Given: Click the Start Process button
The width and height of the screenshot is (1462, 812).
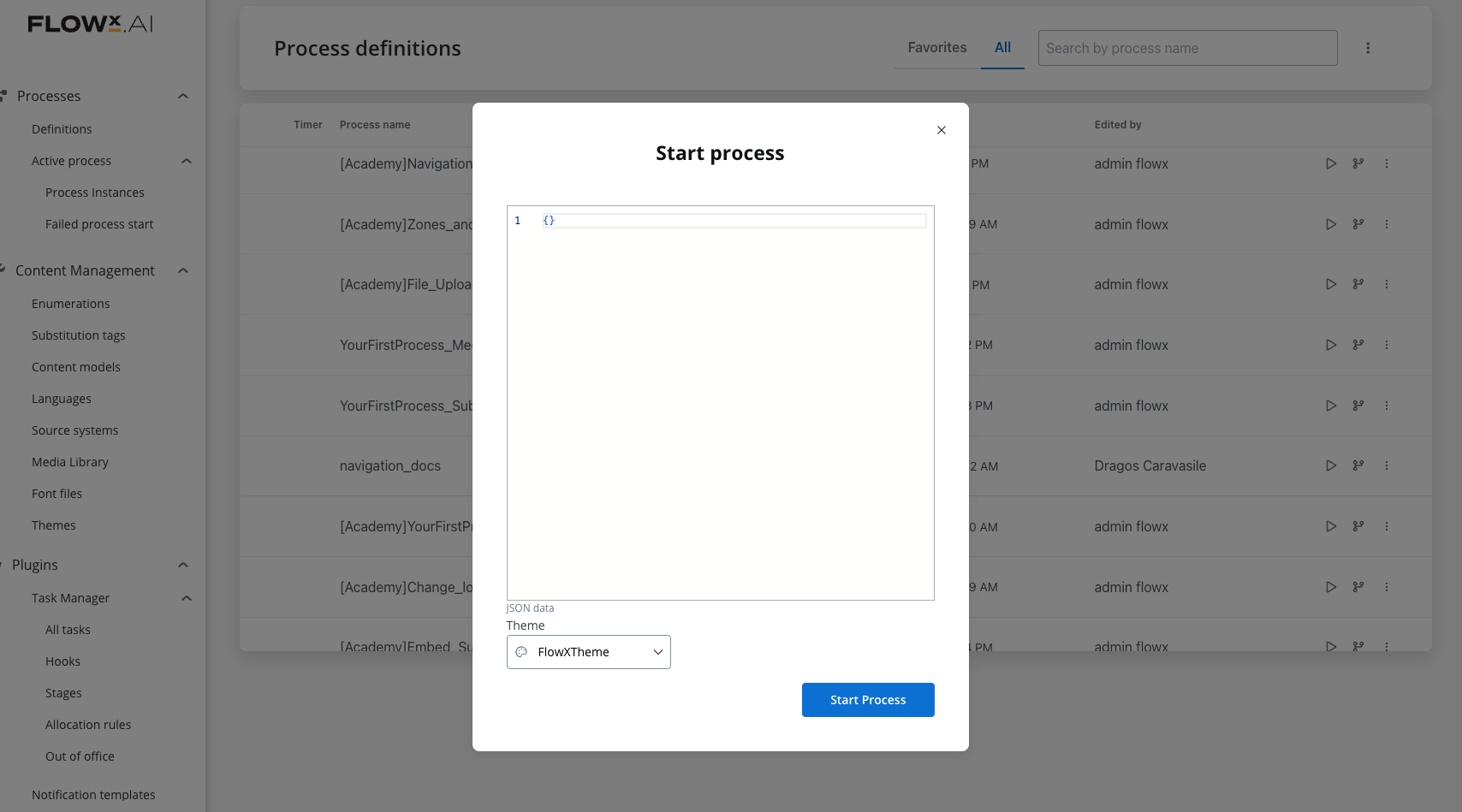Looking at the screenshot, I should (x=868, y=700).
